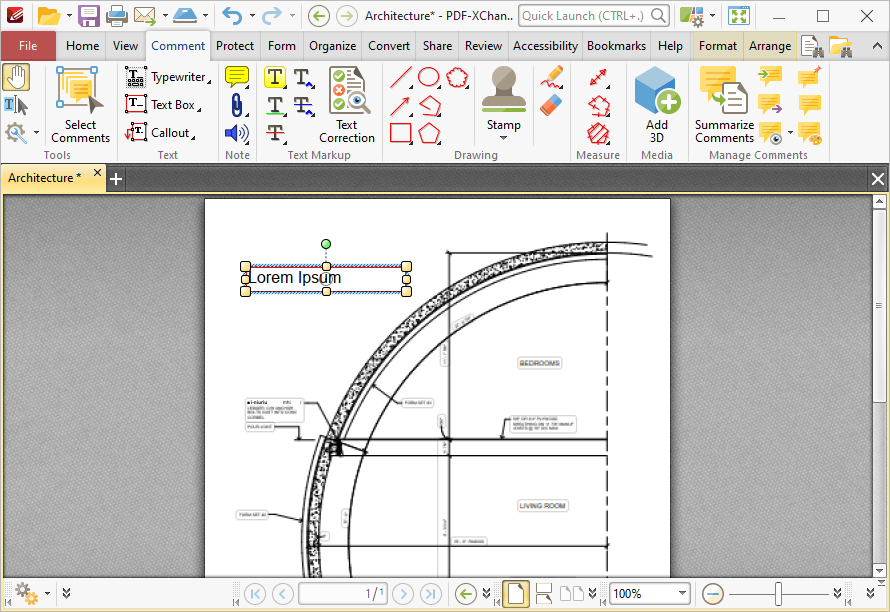
Task: Switch to the Review tab
Action: (x=483, y=46)
